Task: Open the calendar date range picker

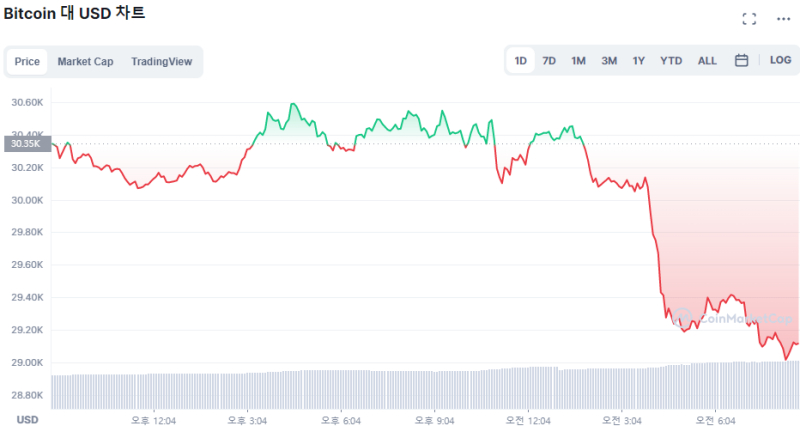Action: pos(741,60)
